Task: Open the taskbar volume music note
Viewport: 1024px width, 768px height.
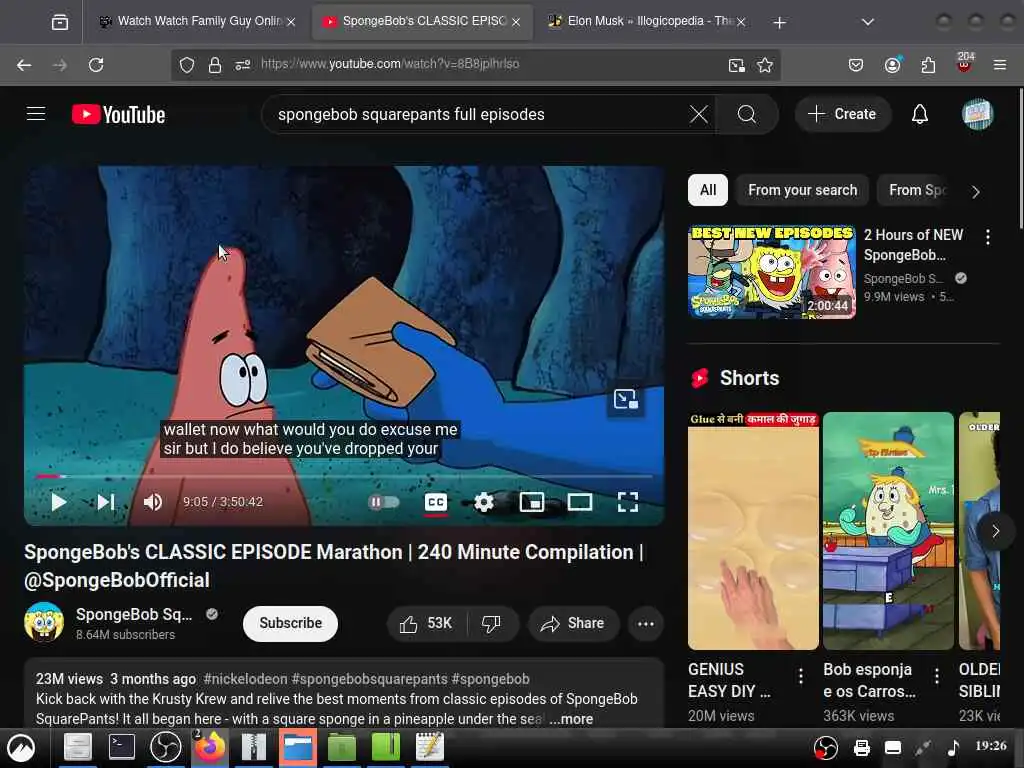Action: (953, 747)
